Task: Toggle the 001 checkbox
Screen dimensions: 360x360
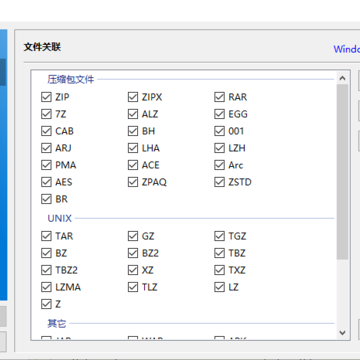Action: [x=219, y=131]
